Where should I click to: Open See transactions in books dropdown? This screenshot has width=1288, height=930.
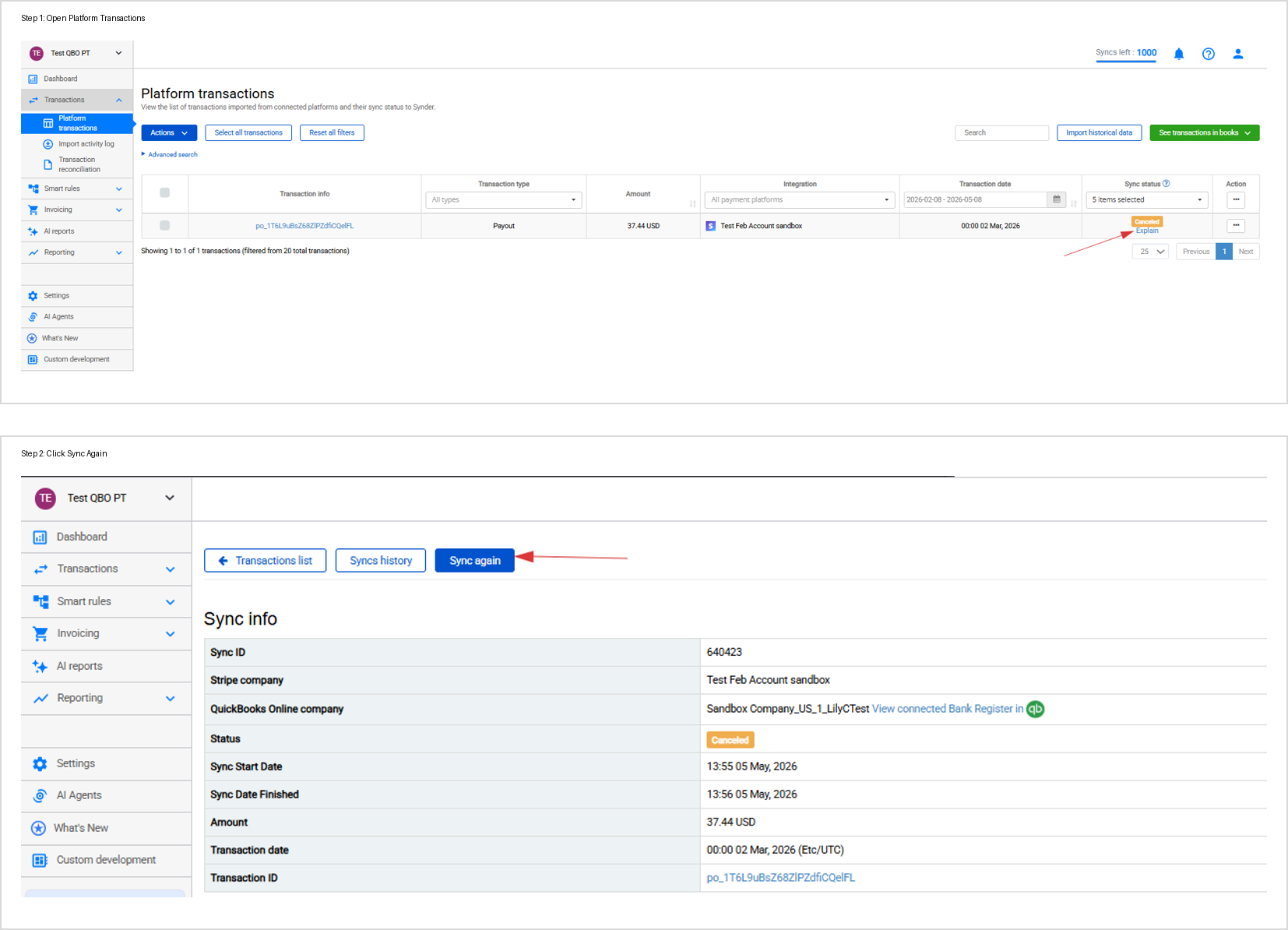click(1205, 133)
